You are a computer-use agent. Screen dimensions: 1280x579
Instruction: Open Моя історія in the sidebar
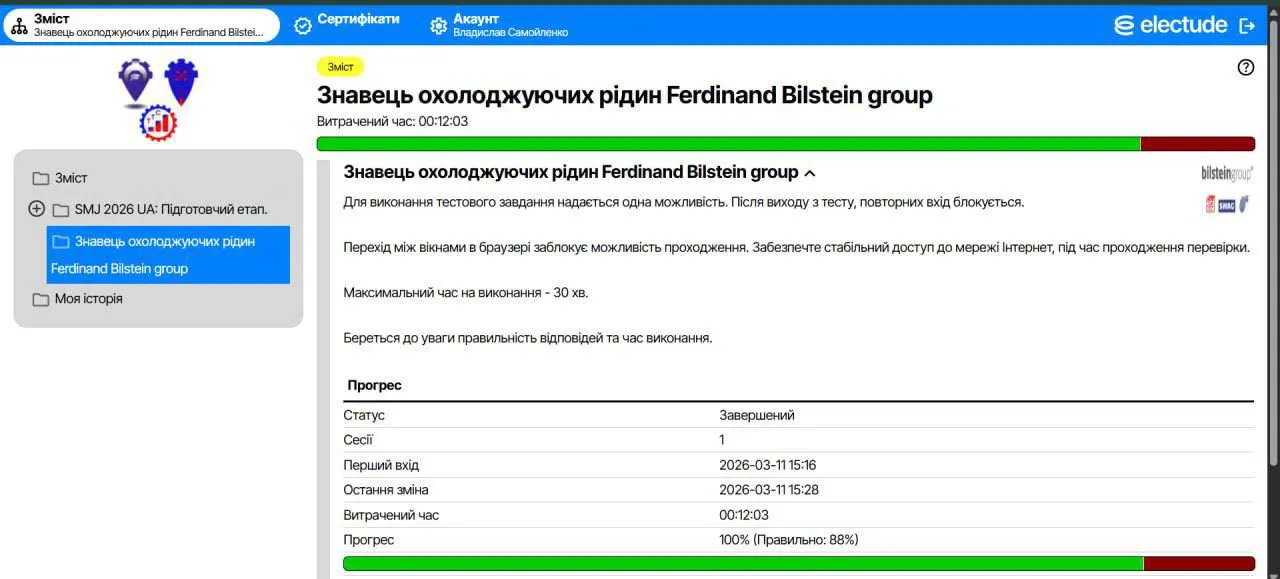click(89, 299)
